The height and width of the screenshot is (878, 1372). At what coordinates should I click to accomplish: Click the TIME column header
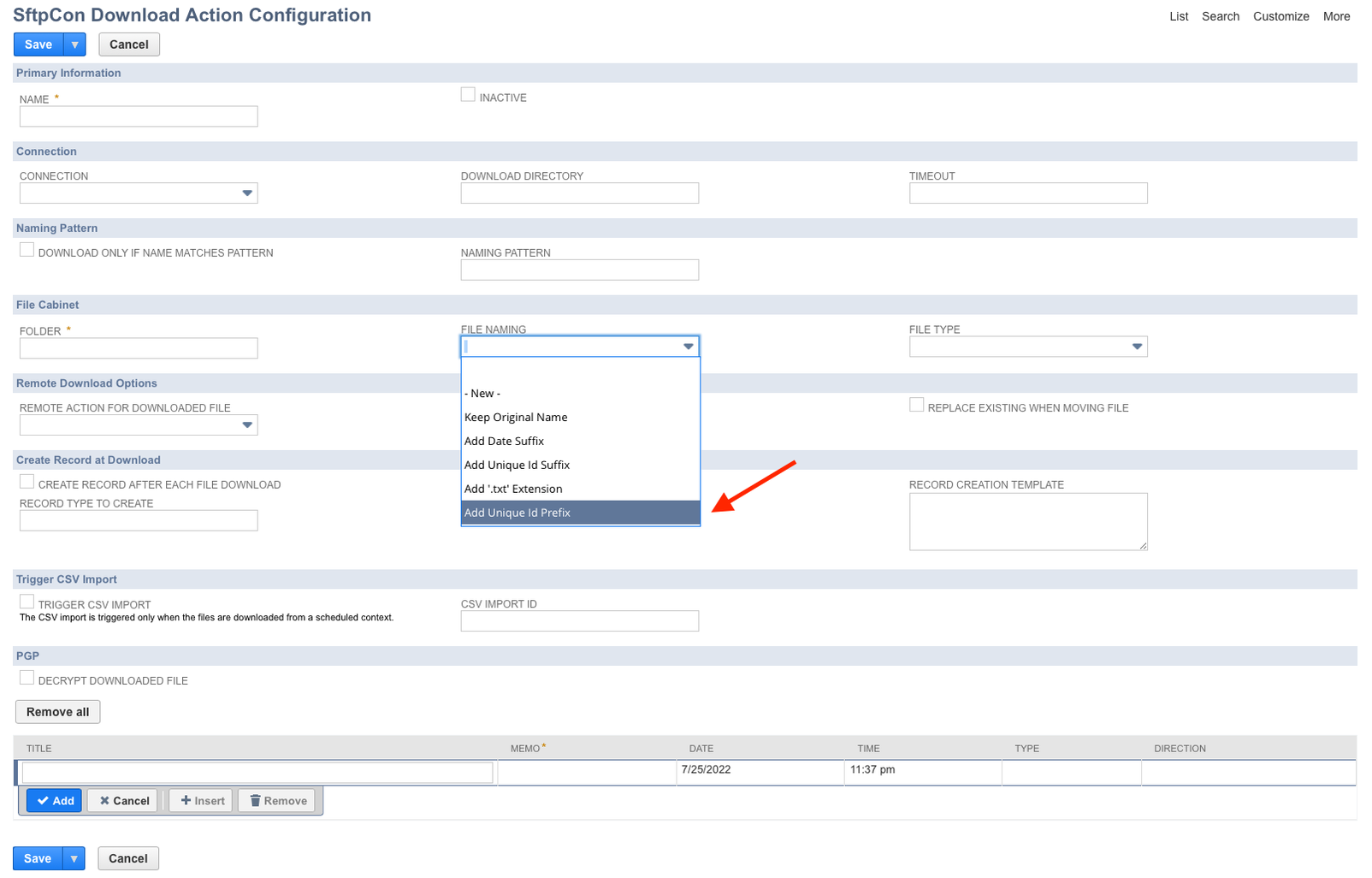tap(869, 749)
